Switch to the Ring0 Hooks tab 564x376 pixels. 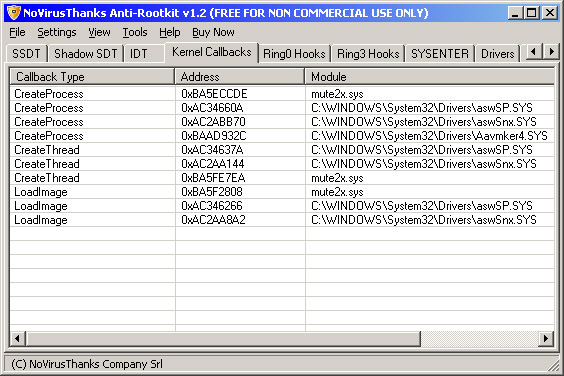tap(294, 54)
